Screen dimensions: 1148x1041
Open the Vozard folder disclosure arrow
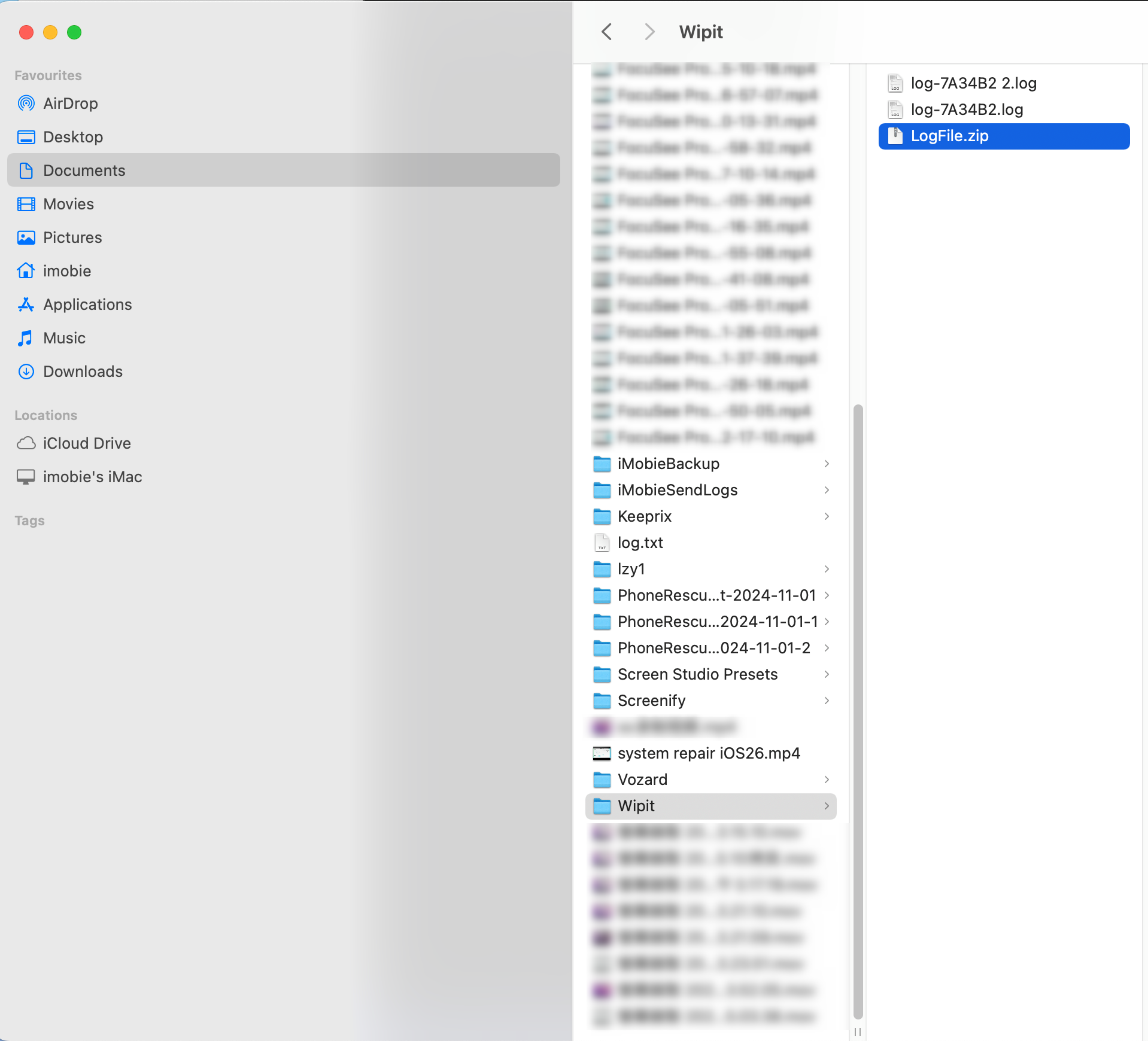click(827, 780)
